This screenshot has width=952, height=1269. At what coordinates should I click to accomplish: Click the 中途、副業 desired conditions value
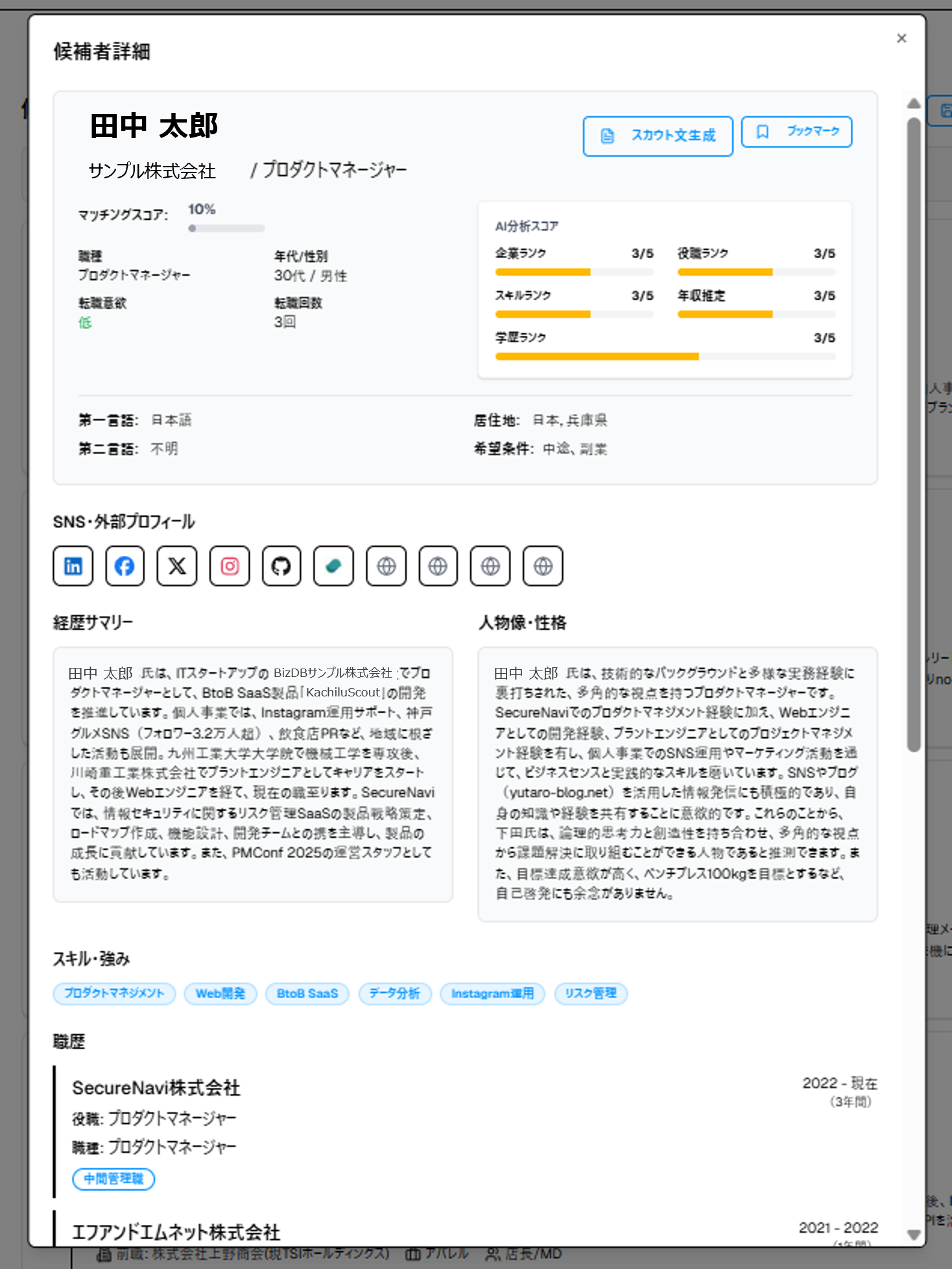coord(575,449)
